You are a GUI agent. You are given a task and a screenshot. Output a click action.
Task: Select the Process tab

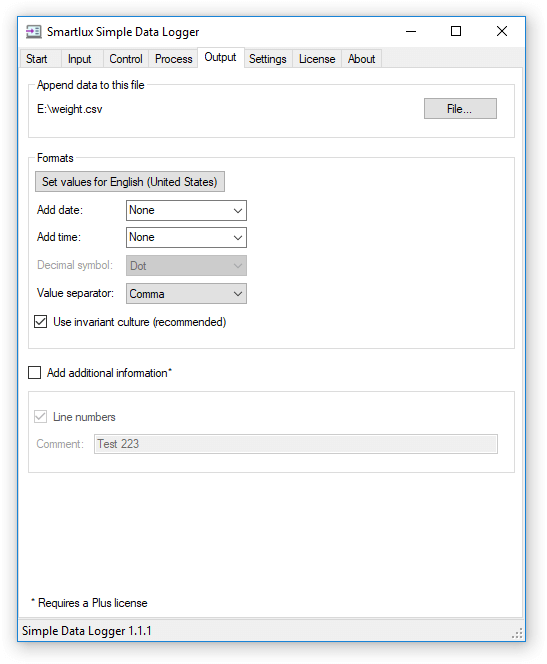click(x=174, y=59)
